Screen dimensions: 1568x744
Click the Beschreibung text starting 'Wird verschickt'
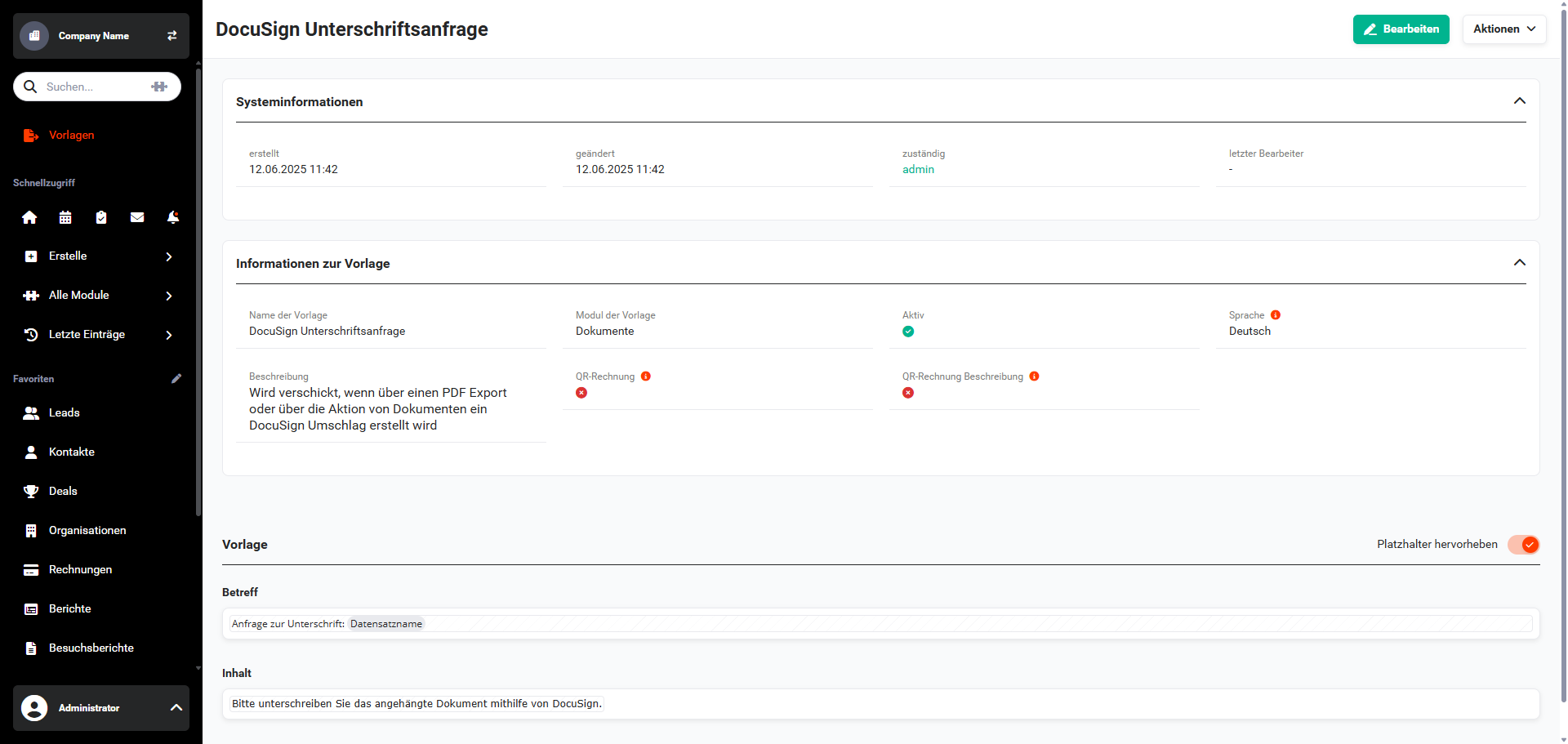(x=378, y=409)
